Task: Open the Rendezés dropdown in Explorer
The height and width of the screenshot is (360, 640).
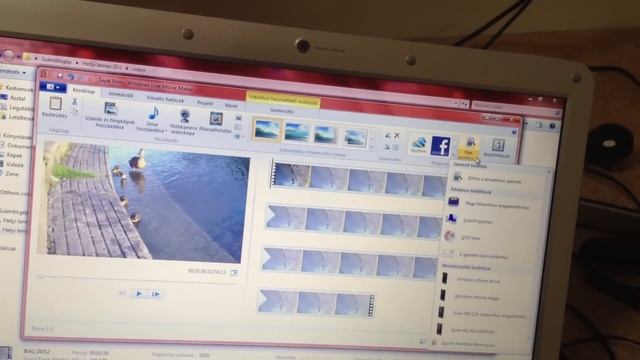Action: [13, 72]
